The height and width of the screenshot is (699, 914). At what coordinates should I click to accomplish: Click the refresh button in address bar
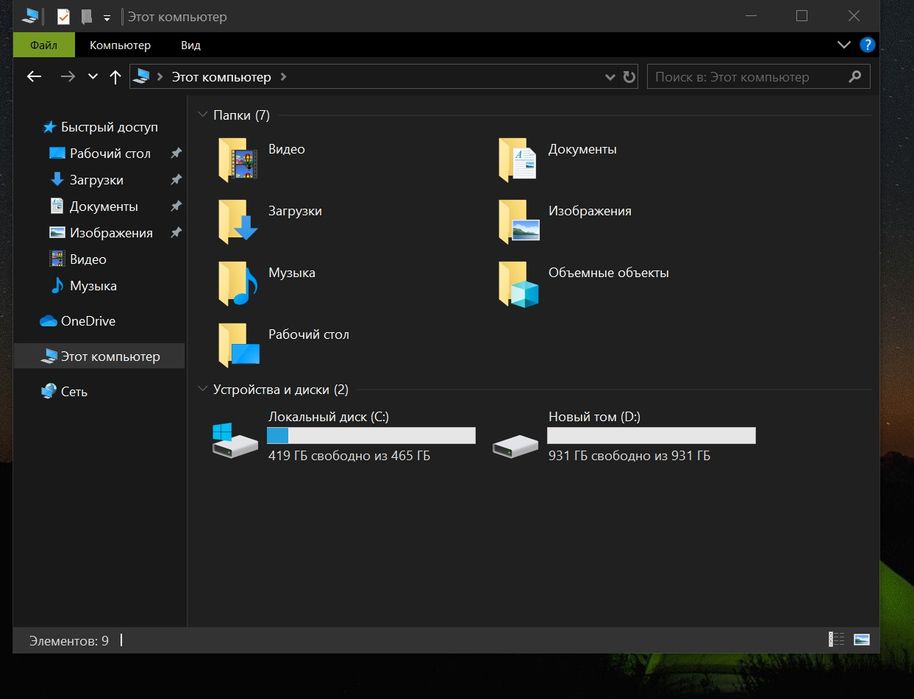pos(629,77)
